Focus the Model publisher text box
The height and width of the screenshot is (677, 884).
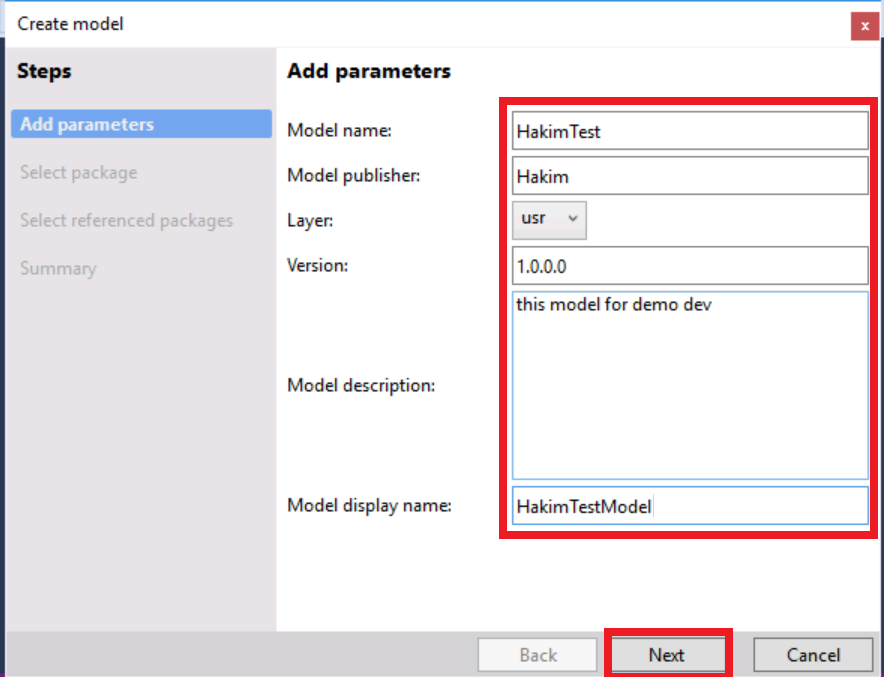tap(689, 177)
